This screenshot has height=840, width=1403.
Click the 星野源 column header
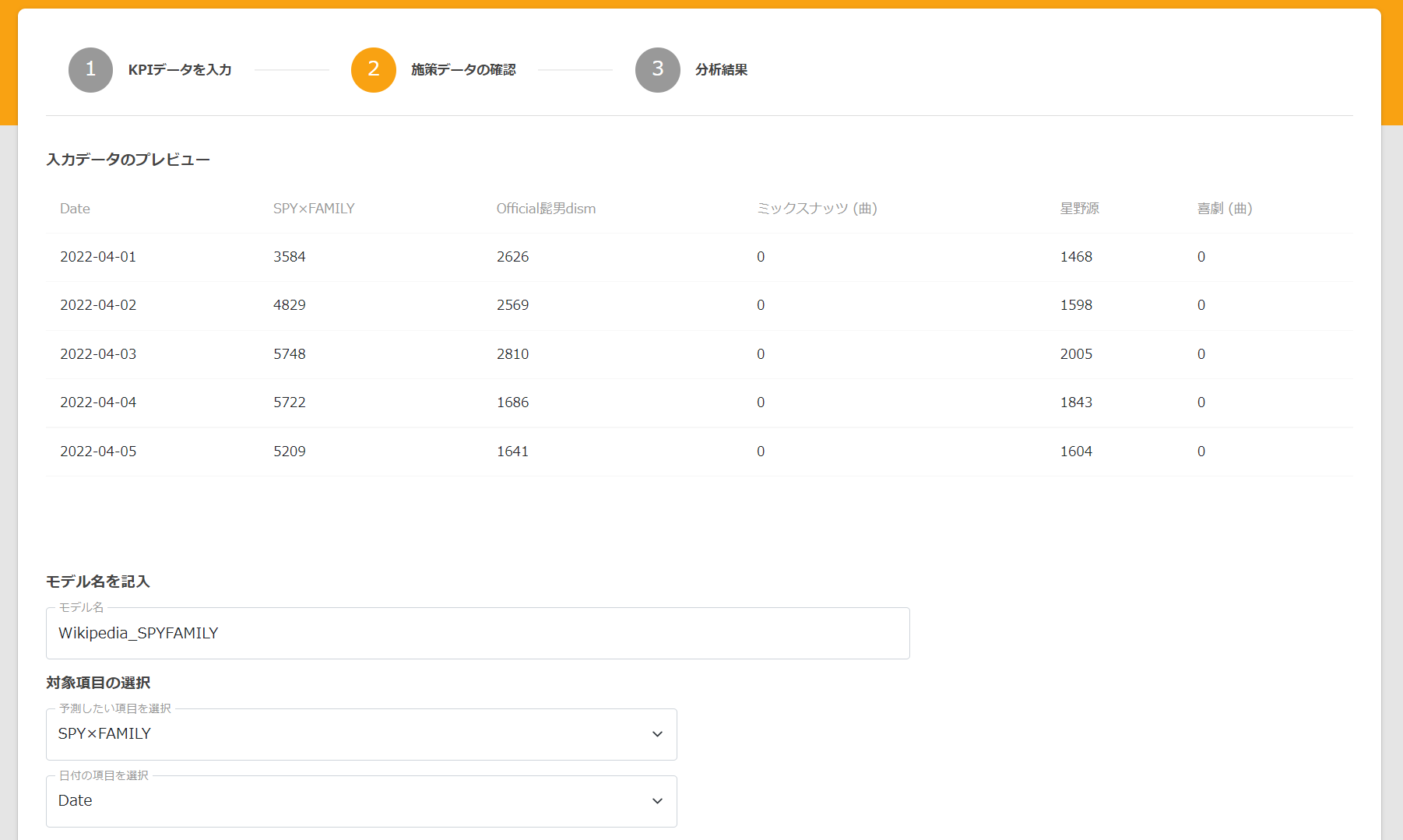tap(1079, 209)
